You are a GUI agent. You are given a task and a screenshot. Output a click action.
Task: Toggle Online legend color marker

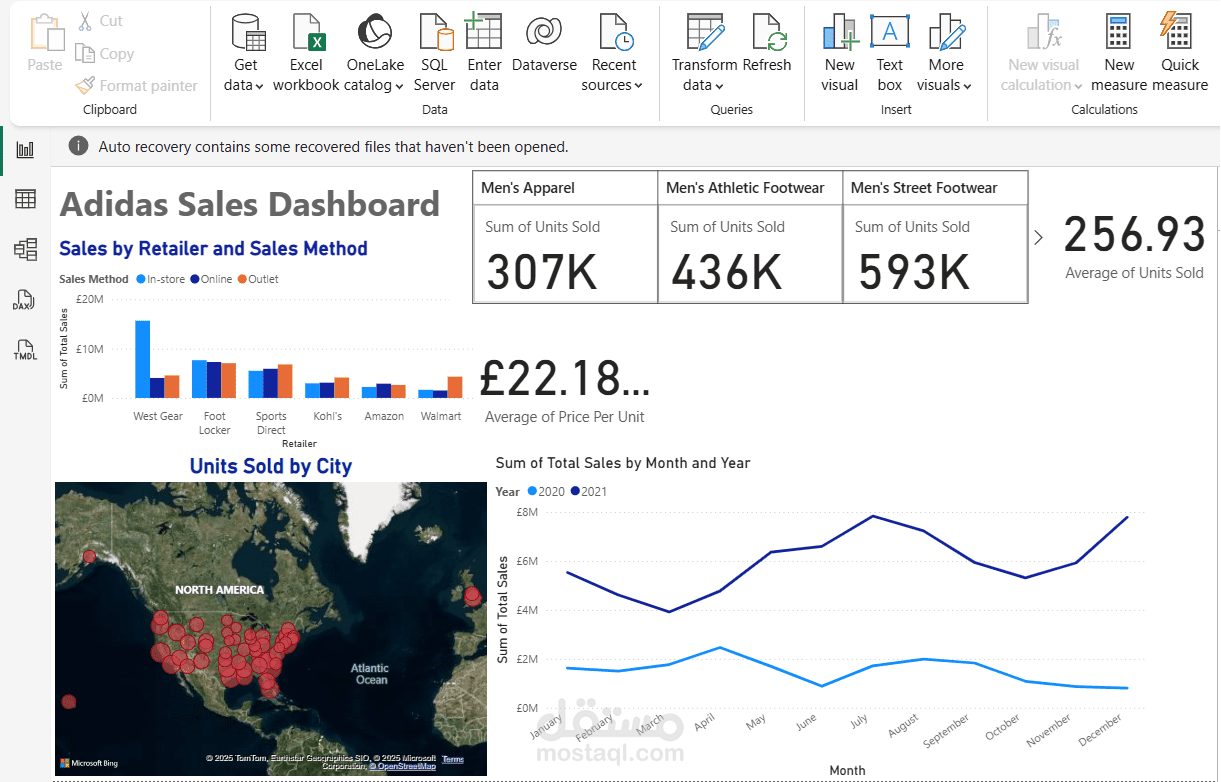pos(195,279)
